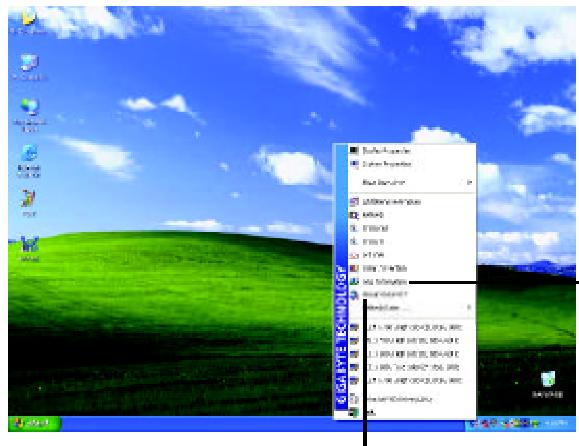Select VGA Information in the Gigabyte menu

412,282
